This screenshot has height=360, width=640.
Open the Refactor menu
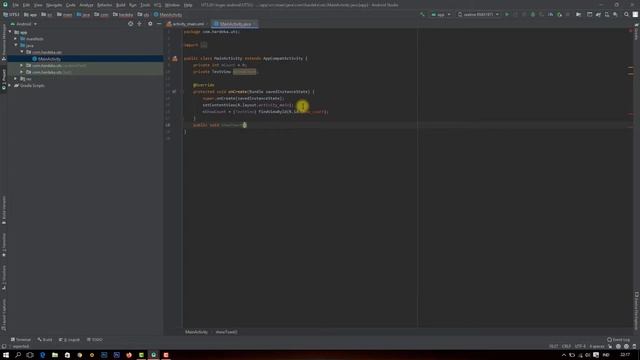click(x=104, y=5)
